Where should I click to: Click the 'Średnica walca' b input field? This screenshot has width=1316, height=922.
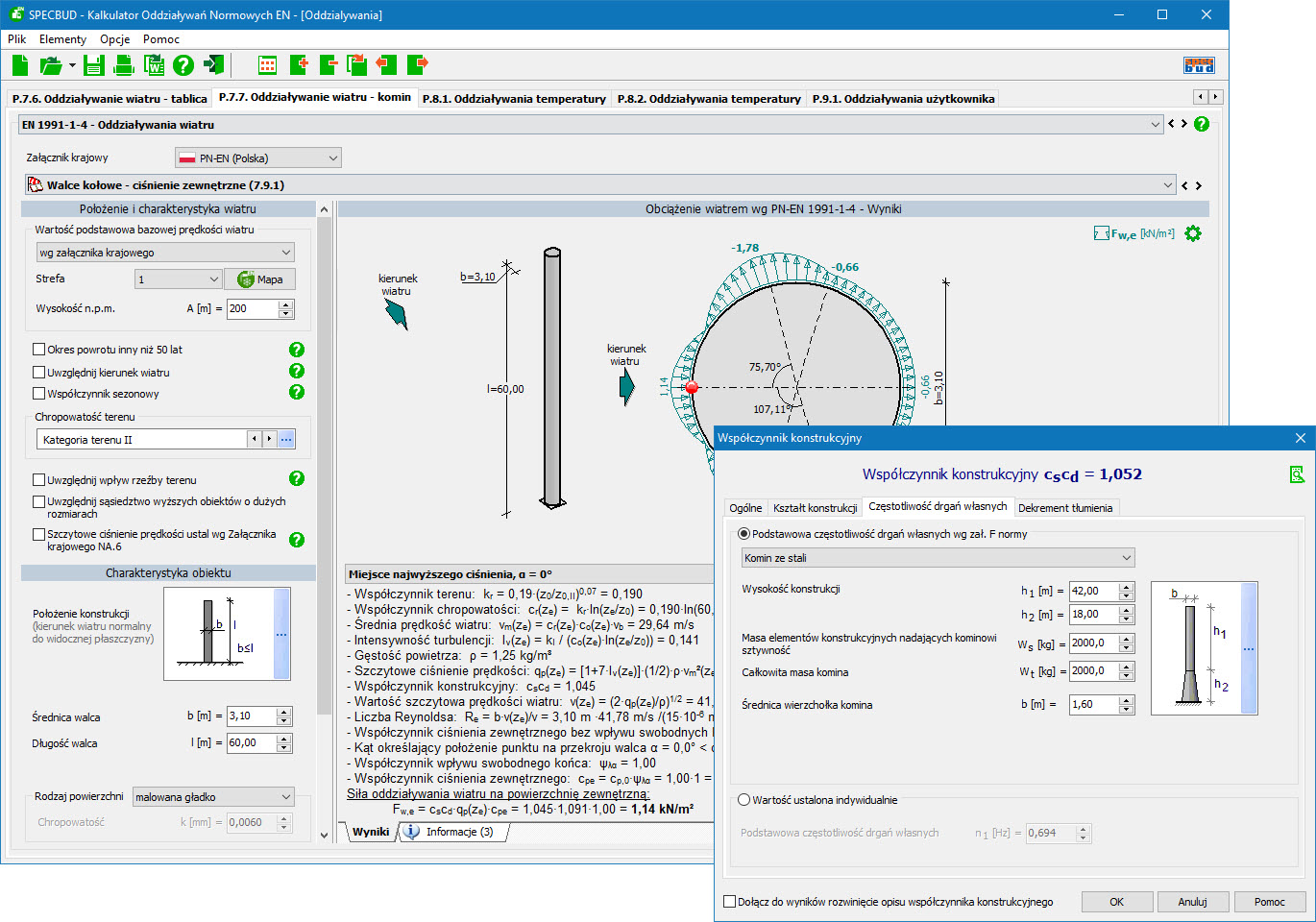(x=252, y=716)
